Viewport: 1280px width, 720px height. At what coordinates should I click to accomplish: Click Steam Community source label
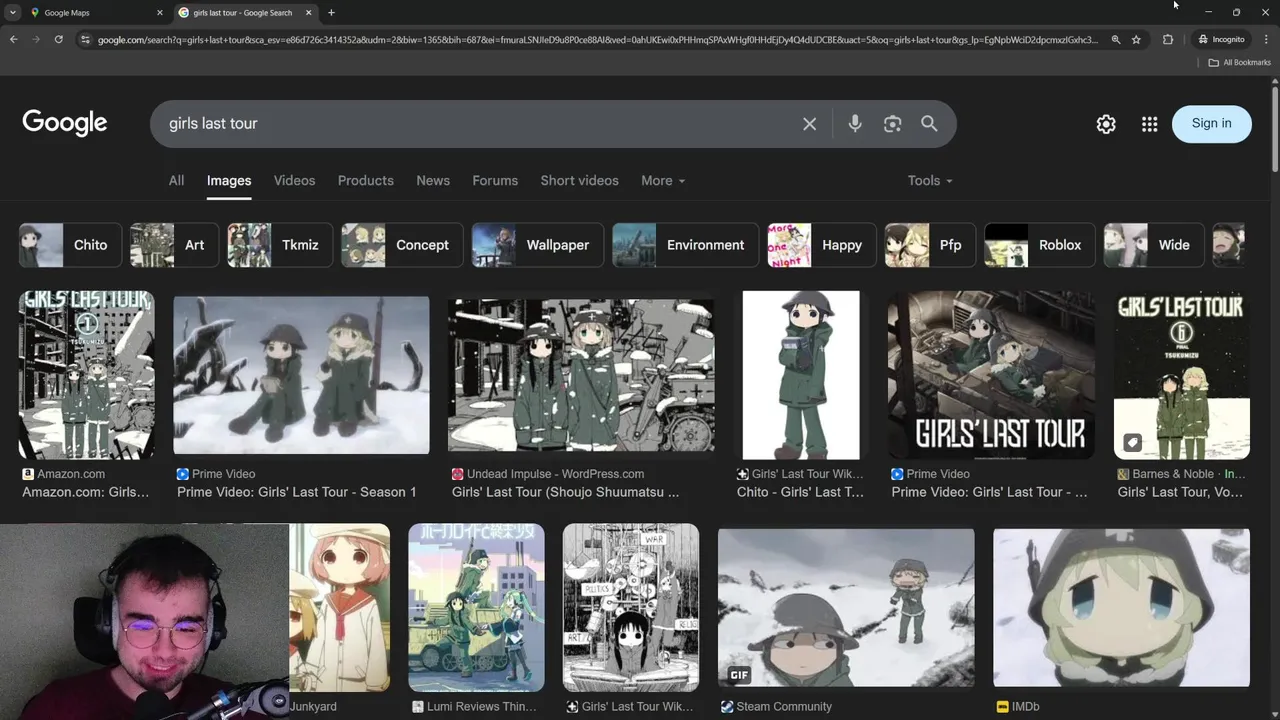[784, 707]
